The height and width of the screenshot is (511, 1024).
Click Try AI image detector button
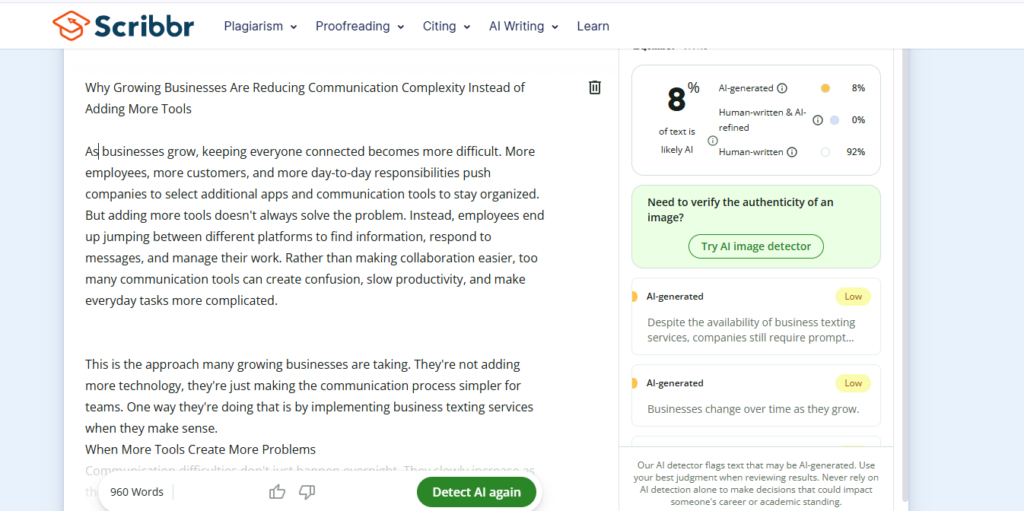pos(756,246)
